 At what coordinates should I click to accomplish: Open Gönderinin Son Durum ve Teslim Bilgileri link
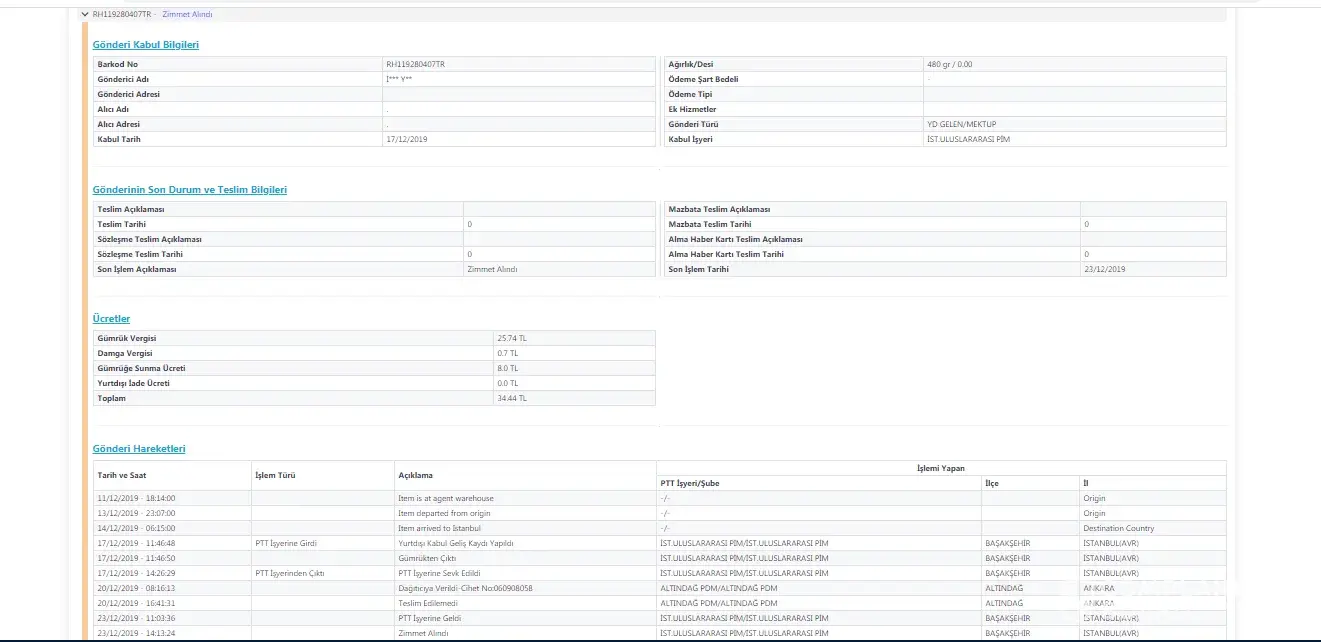(x=189, y=190)
